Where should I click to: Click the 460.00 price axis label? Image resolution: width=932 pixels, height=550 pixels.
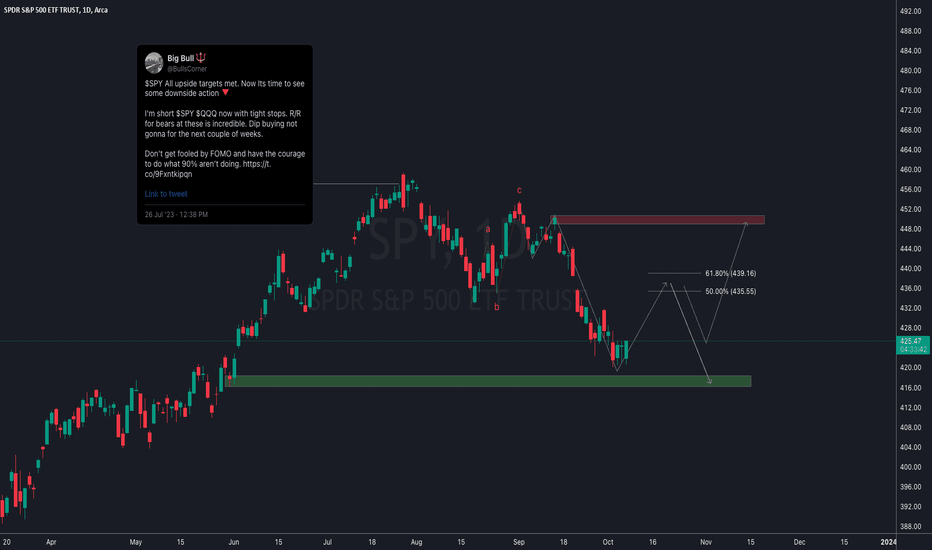pyautogui.click(x=910, y=170)
